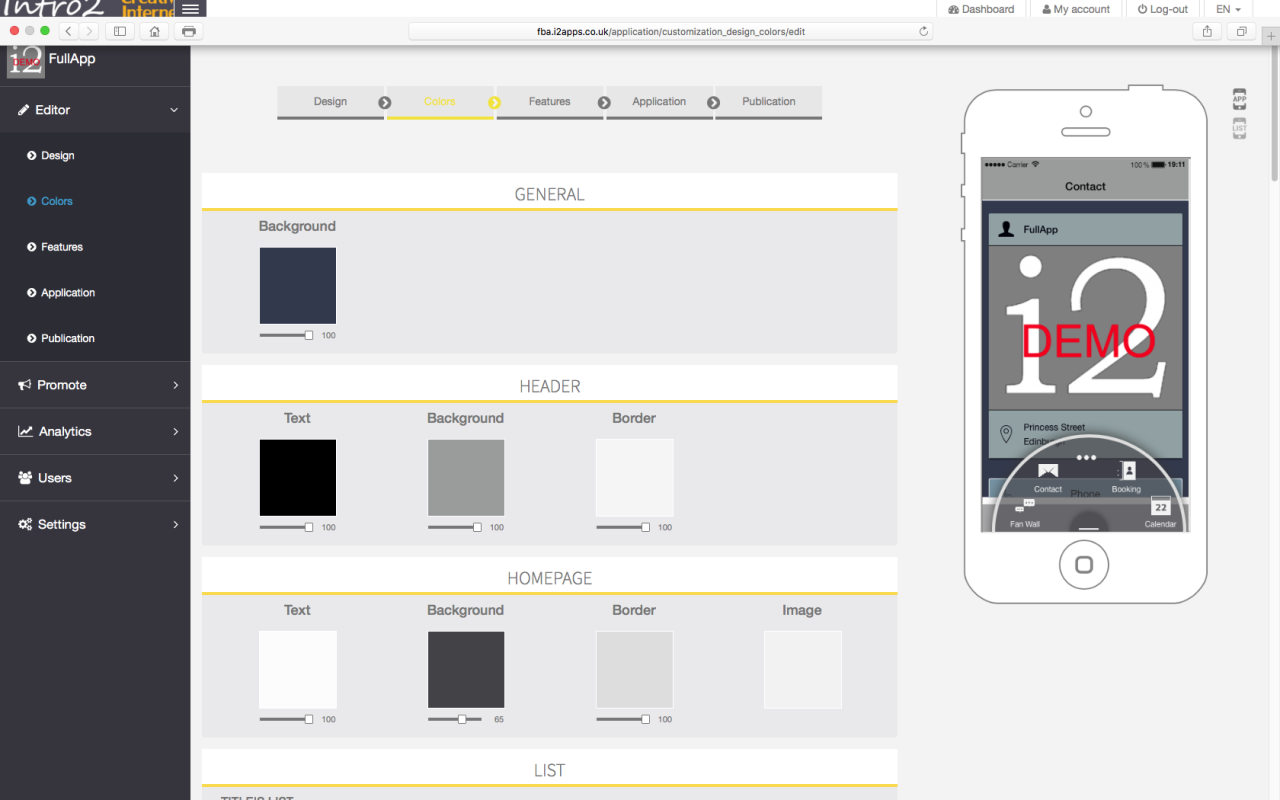Toggle the browser sidebar icon
Viewport: 1280px width, 800px height.
120,31
